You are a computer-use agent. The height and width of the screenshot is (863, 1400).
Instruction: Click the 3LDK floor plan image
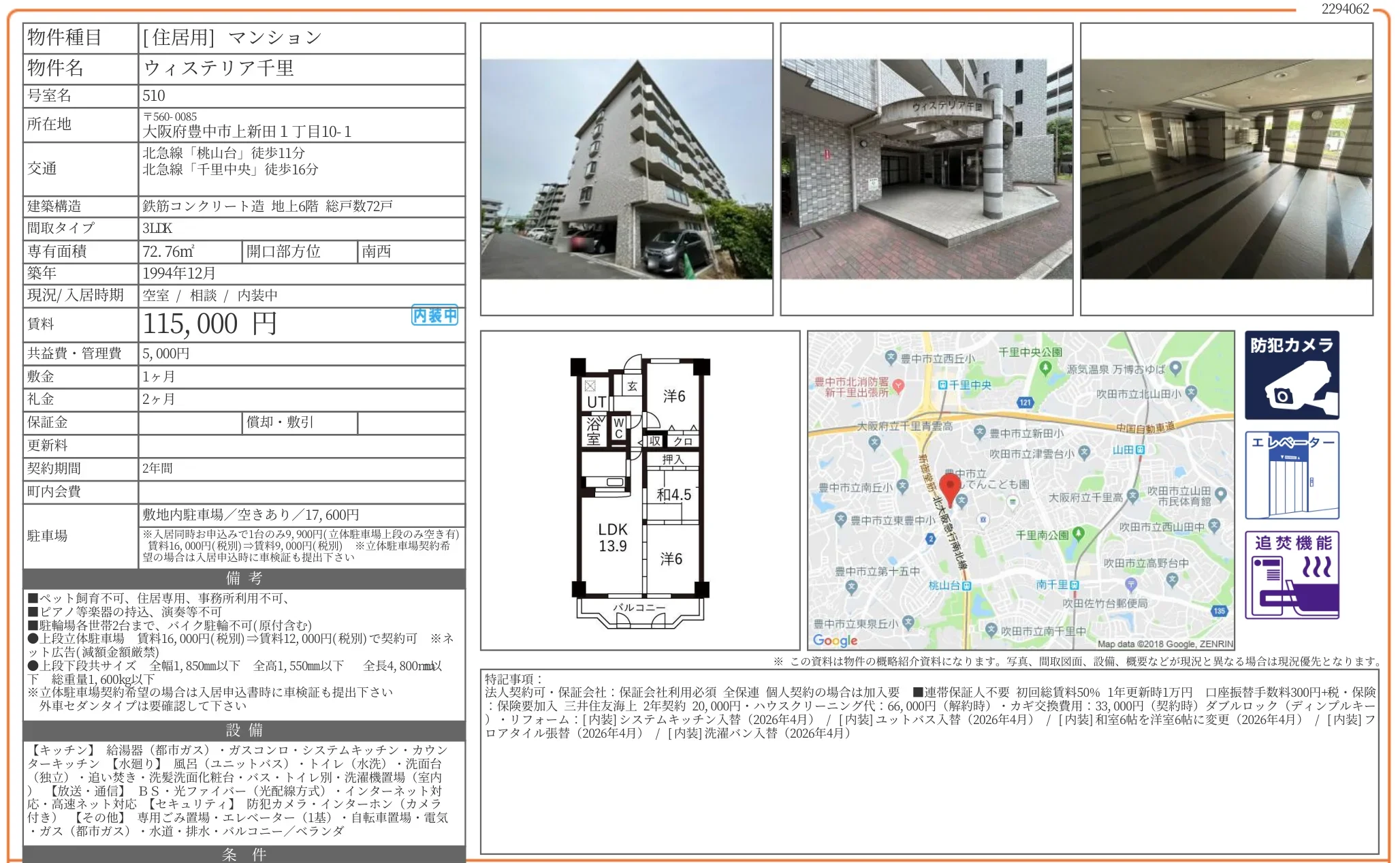(x=639, y=490)
